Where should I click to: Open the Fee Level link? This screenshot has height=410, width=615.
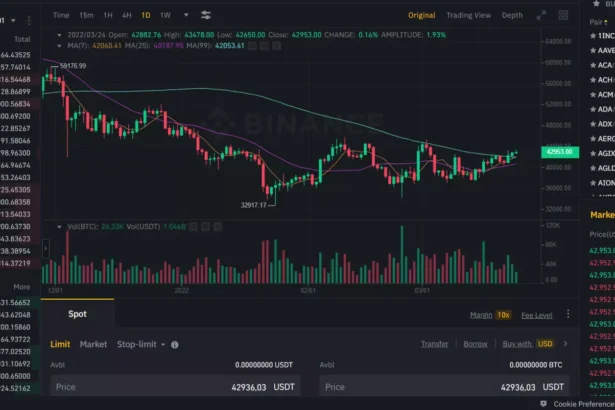point(537,315)
